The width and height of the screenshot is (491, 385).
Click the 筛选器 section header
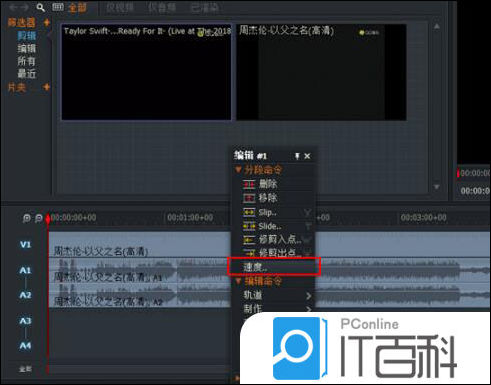[x=21, y=22]
